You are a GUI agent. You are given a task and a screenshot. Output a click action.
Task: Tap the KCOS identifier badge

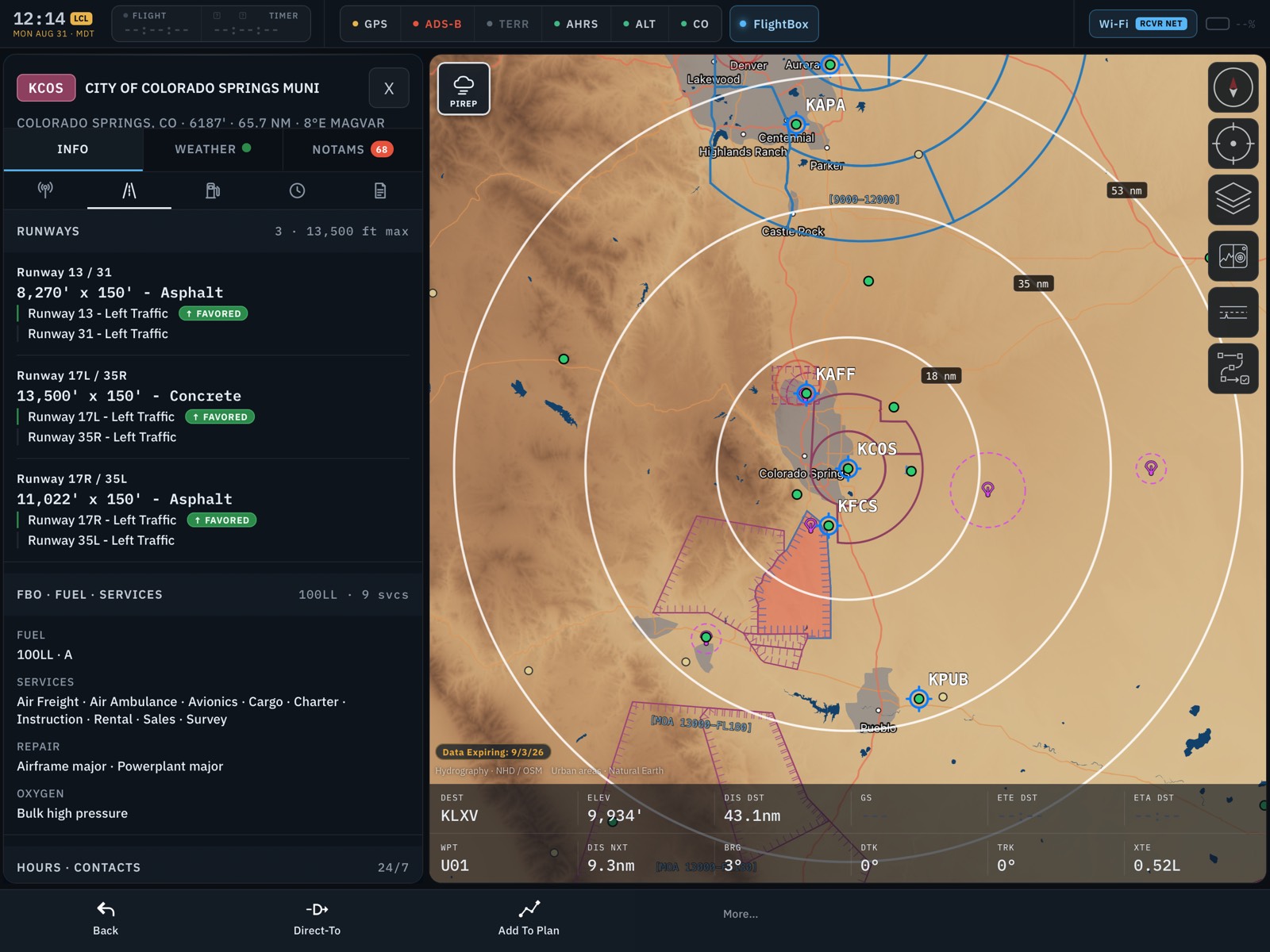coord(46,88)
